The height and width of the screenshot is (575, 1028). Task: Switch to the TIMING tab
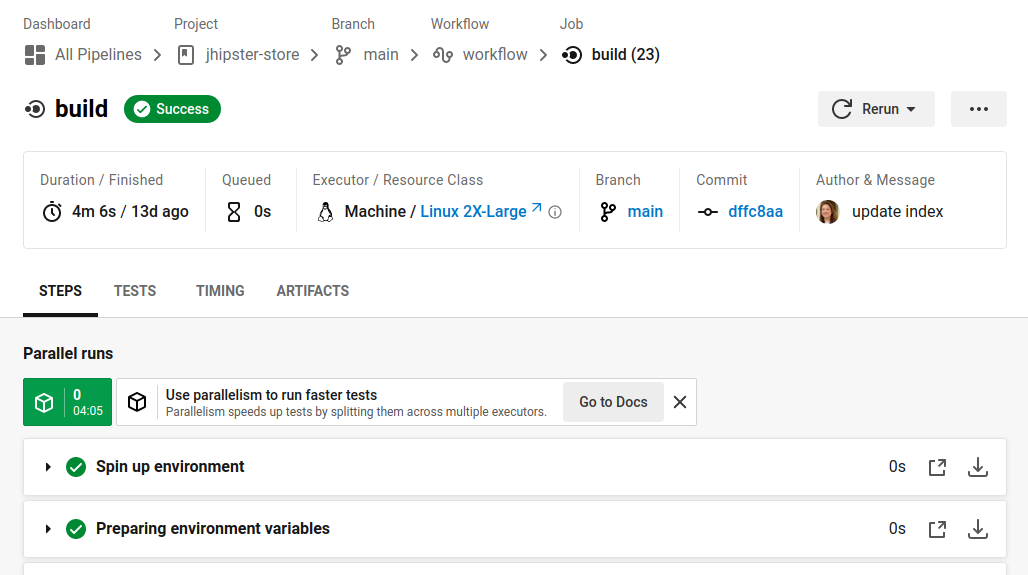click(x=220, y=291)
